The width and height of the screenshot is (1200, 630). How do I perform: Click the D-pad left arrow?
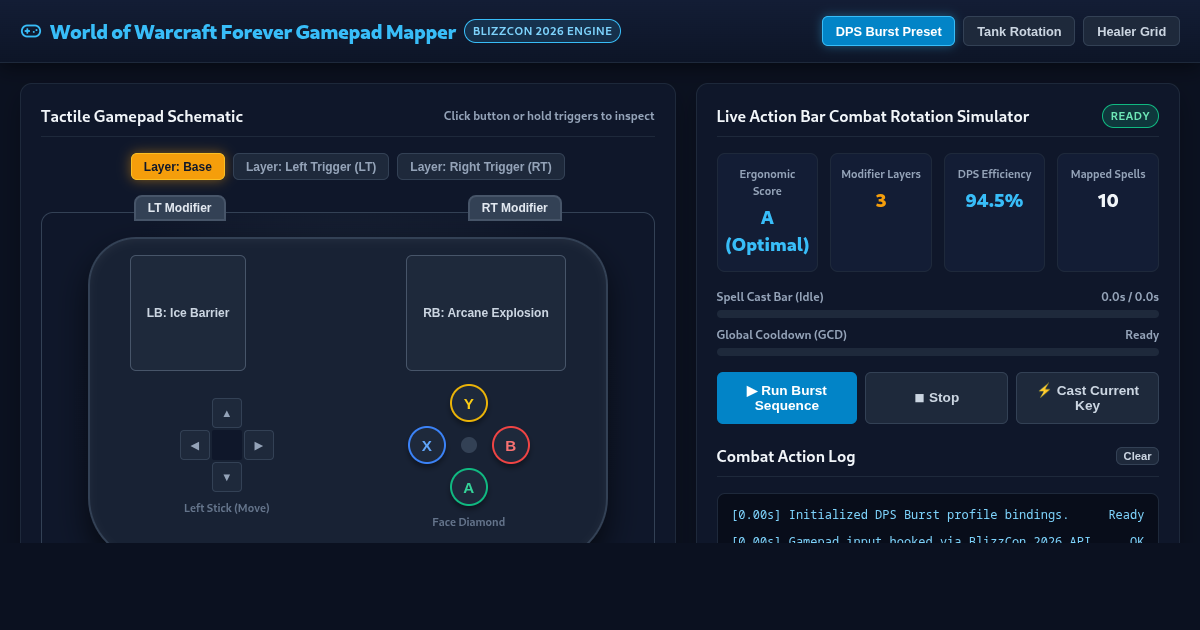[195, 445]
